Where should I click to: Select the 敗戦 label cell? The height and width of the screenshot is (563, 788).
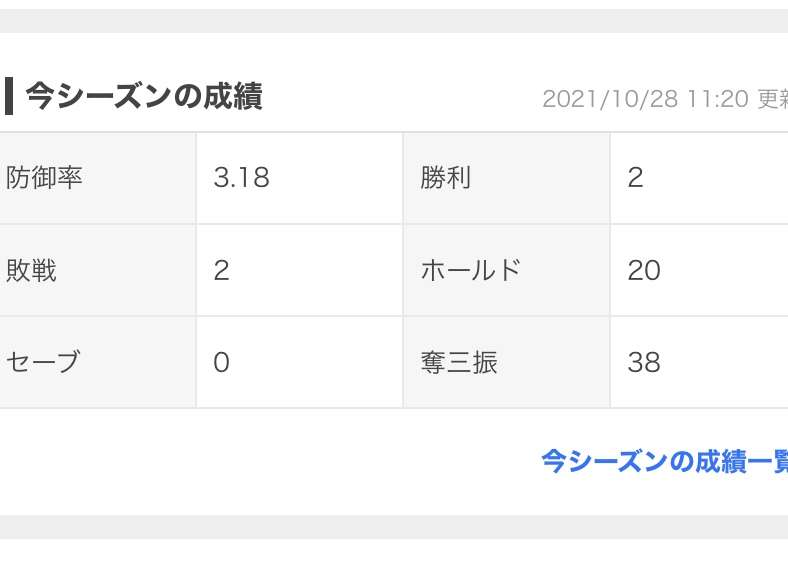tap(97, 270)
